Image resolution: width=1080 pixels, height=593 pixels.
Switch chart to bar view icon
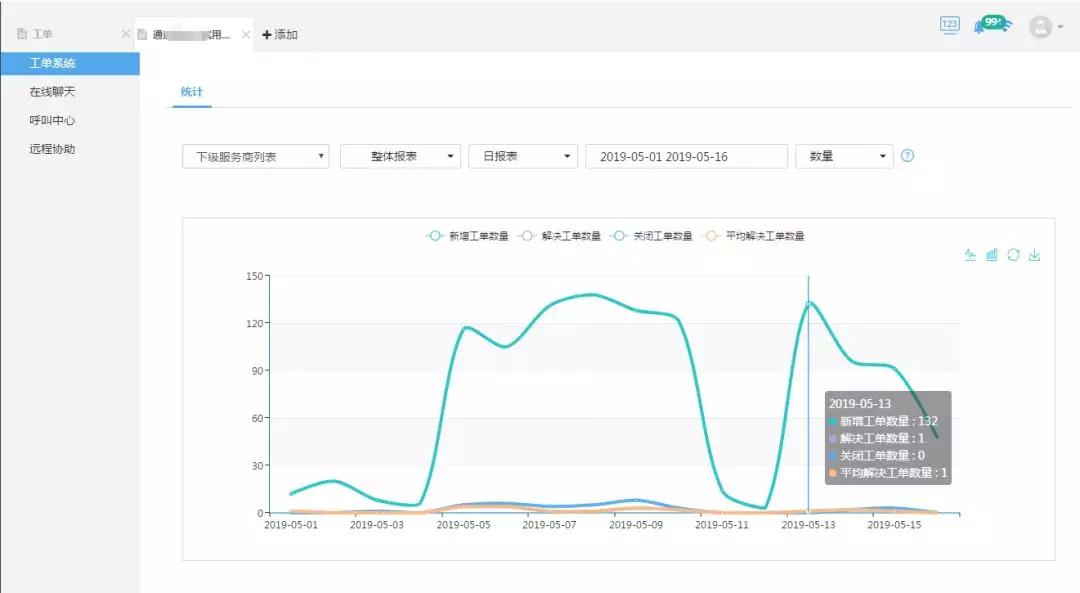(991, 255)
